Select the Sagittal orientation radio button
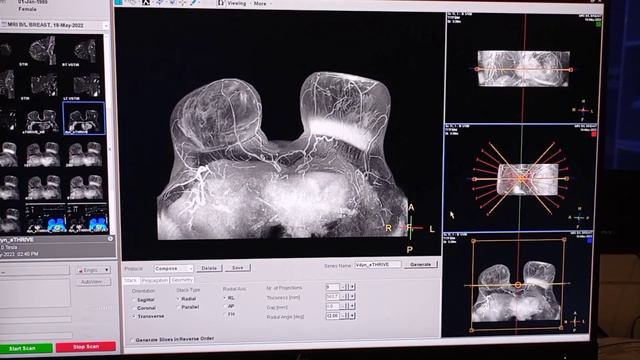 pos(133,300)
